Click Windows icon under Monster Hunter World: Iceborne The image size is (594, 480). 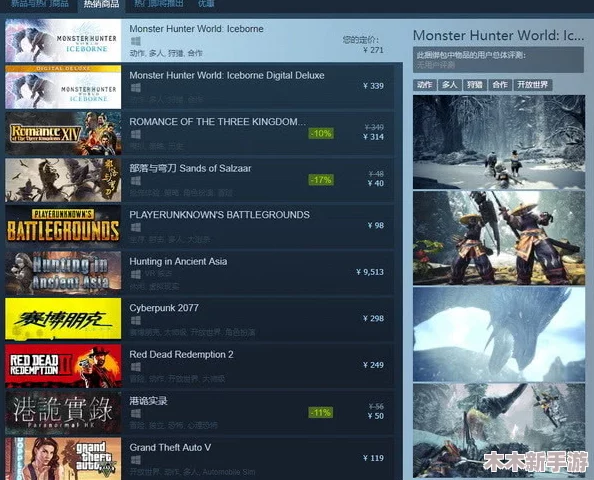(136, 41)
